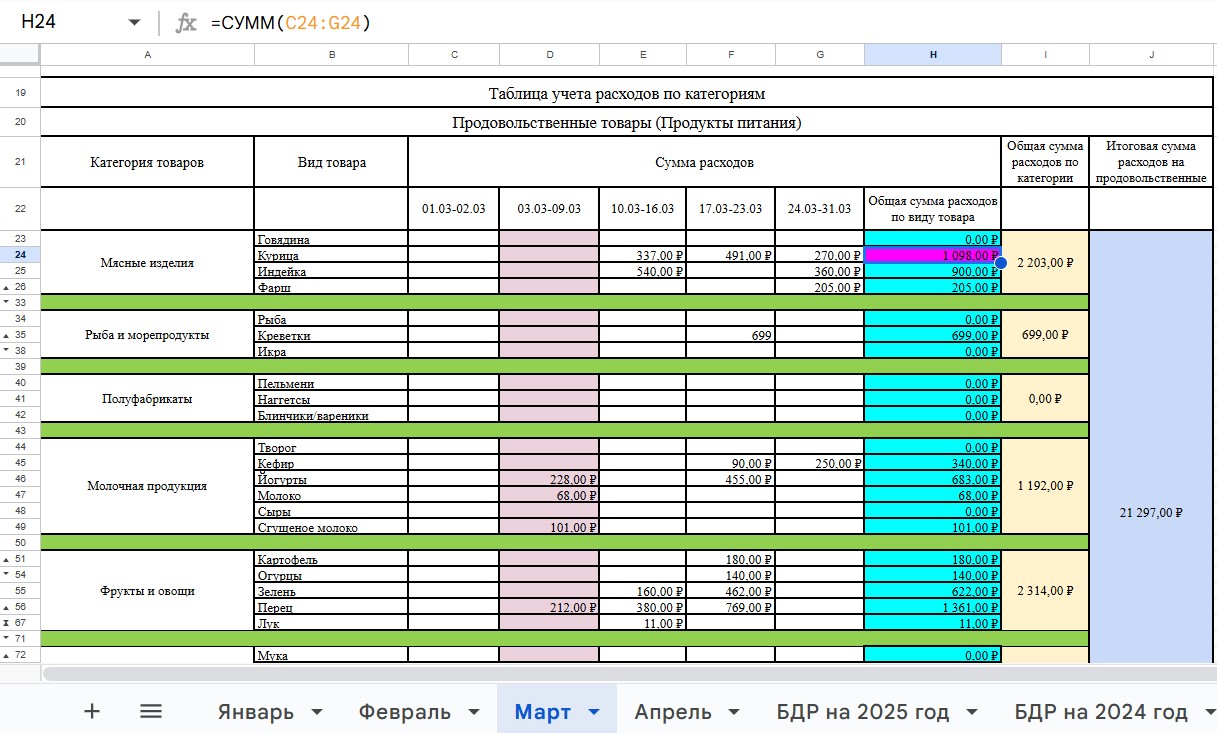Select column H header
This screenshot has width=1217, height=733.
click(932, 55)
